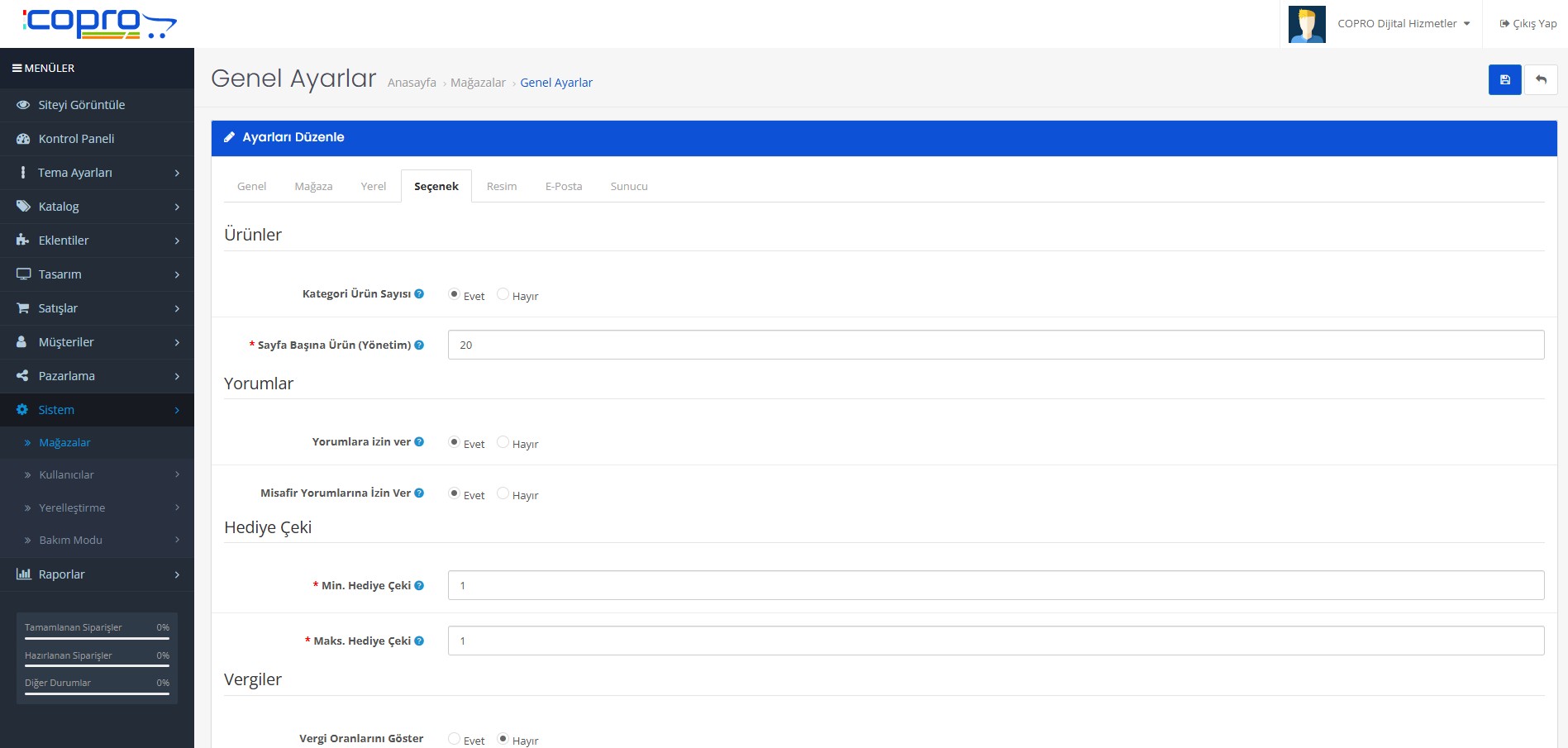Click the Çıkış Yap logout link
The image size is (1568, 748).
(1527, 24)
